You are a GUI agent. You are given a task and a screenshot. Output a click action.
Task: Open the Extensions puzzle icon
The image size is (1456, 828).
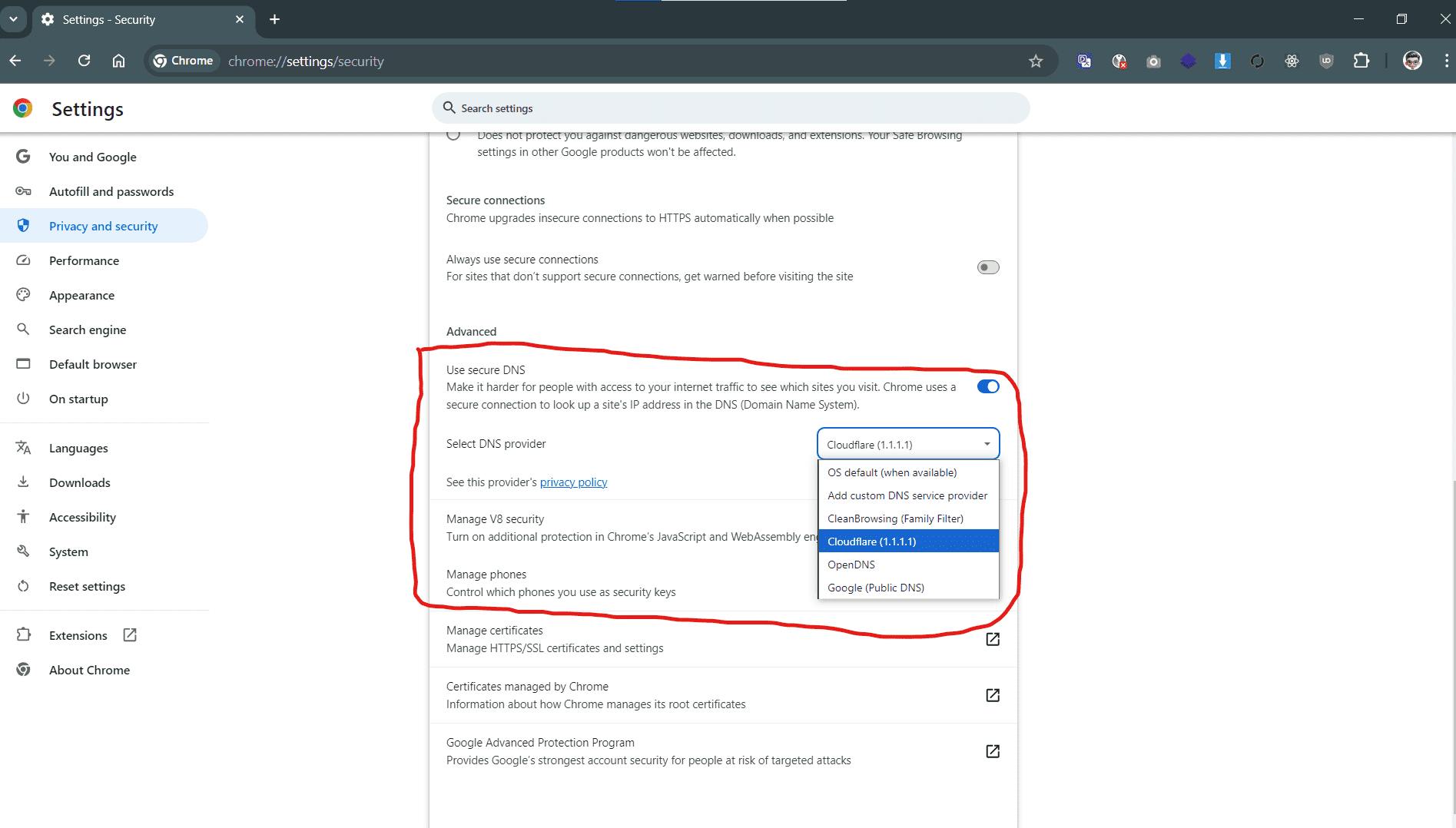pyautogui.click(x=1361, y=61)
